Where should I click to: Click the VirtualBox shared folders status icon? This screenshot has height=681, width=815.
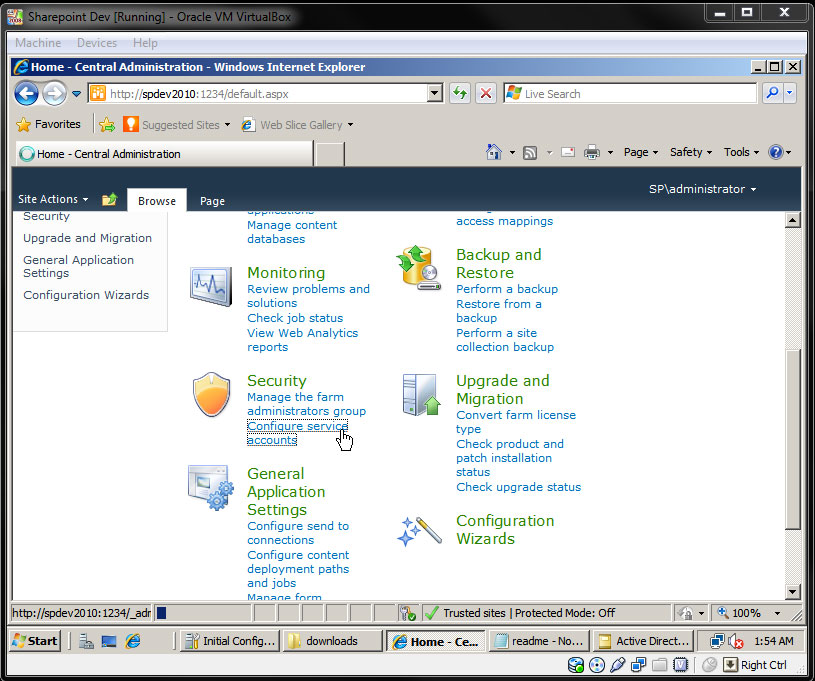coord(660,665)
